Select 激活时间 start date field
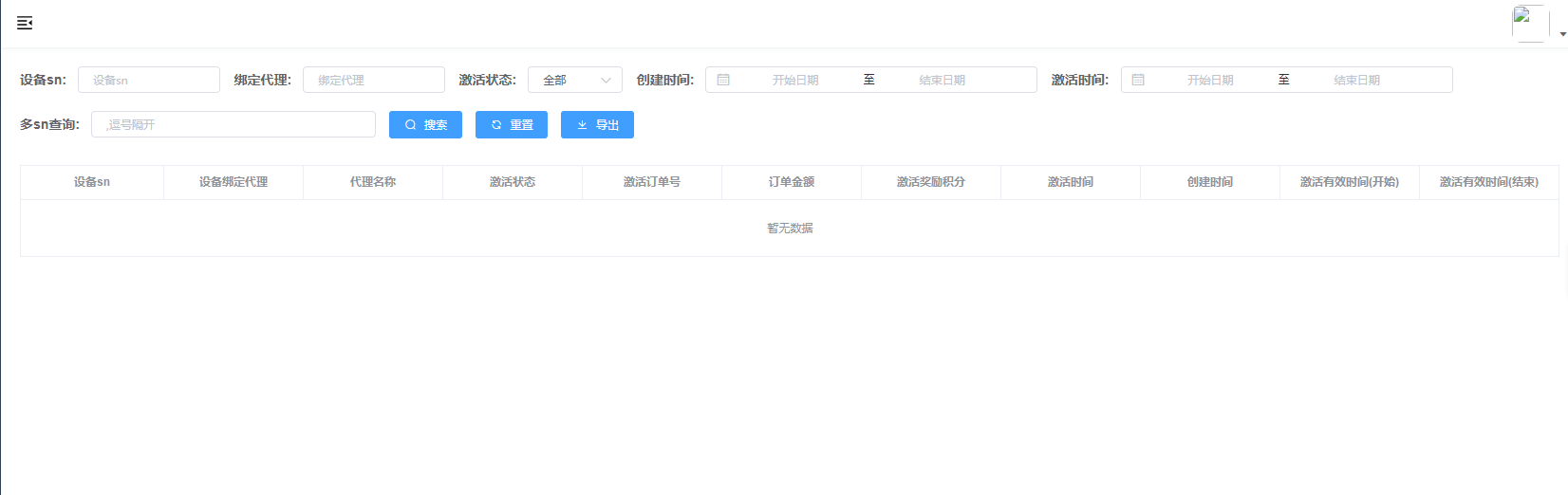 coord(1210,80)
